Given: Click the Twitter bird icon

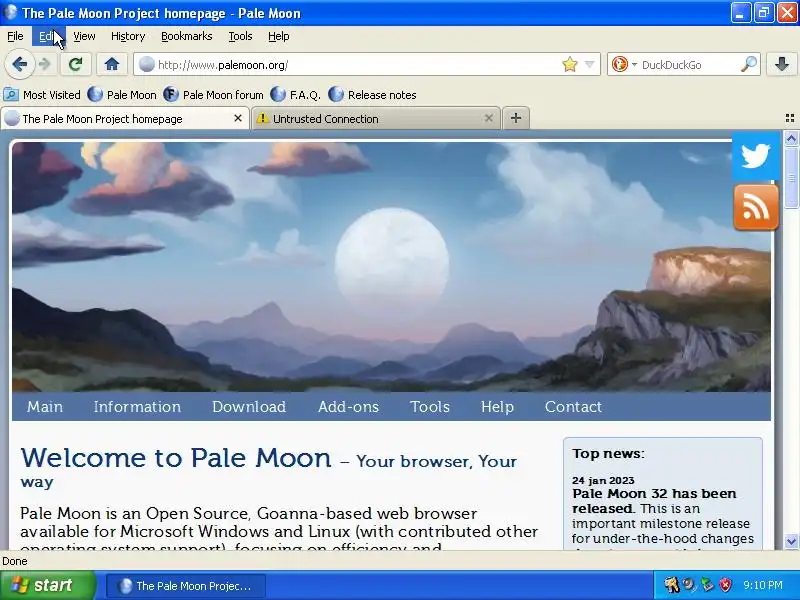Looking at the screenshot, I should point(756,156).
